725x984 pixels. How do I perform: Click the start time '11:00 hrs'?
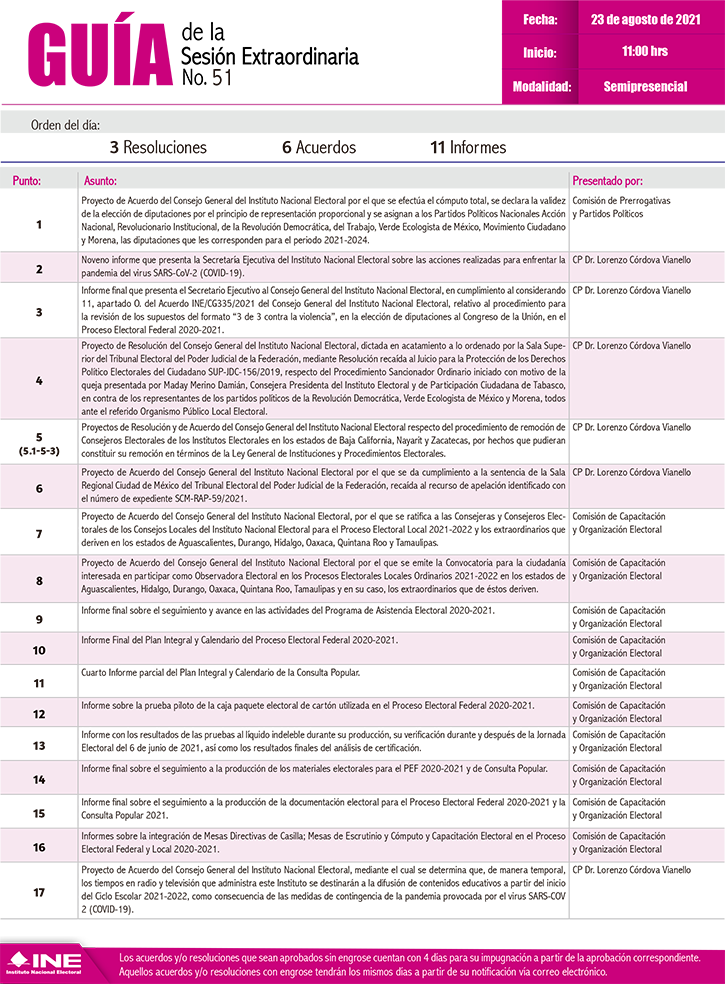[645, 51]
